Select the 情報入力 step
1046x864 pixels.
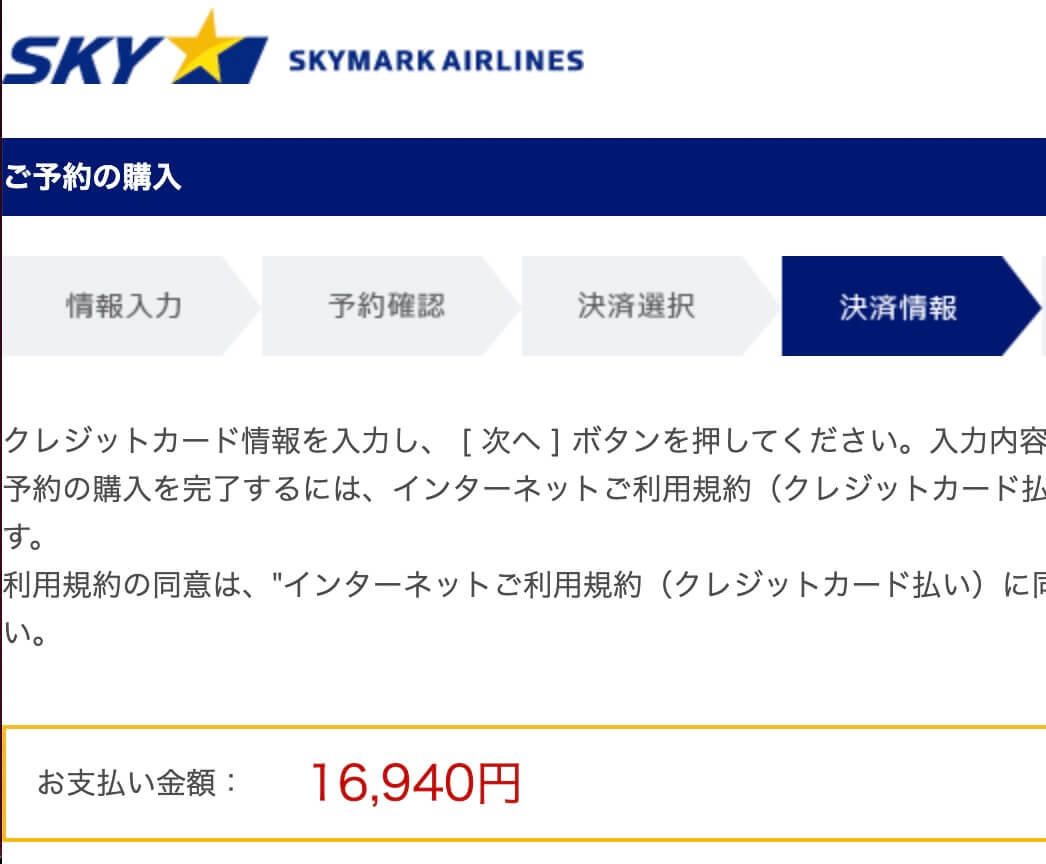pos(124,306)
